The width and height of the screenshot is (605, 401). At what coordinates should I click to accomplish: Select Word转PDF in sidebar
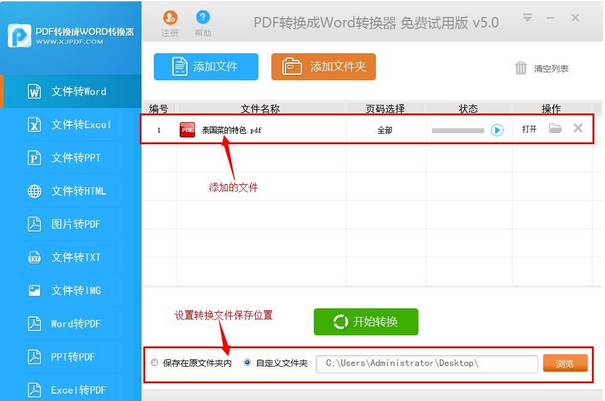(71, 324)
